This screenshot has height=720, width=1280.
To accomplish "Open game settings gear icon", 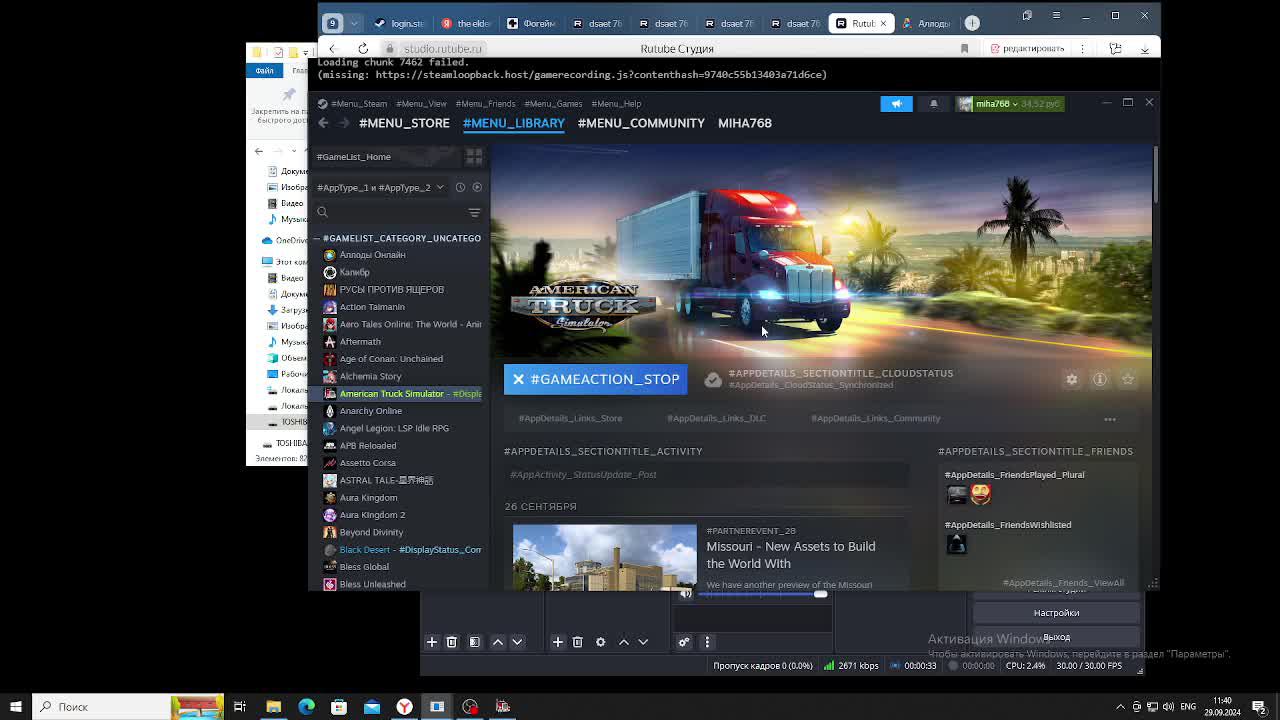I will [1072, 379].
